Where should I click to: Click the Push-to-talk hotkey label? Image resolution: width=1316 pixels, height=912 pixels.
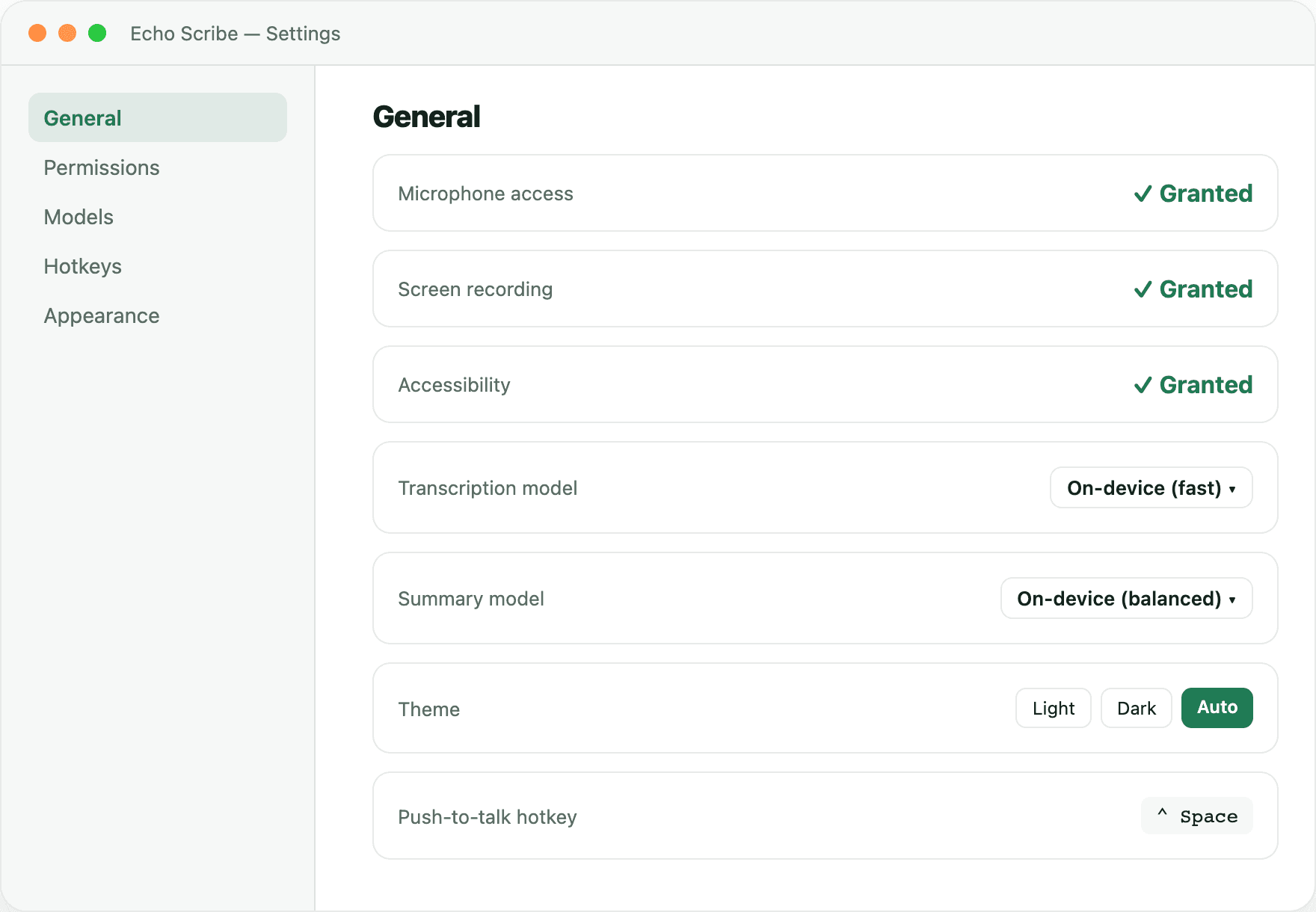point(488,817)
